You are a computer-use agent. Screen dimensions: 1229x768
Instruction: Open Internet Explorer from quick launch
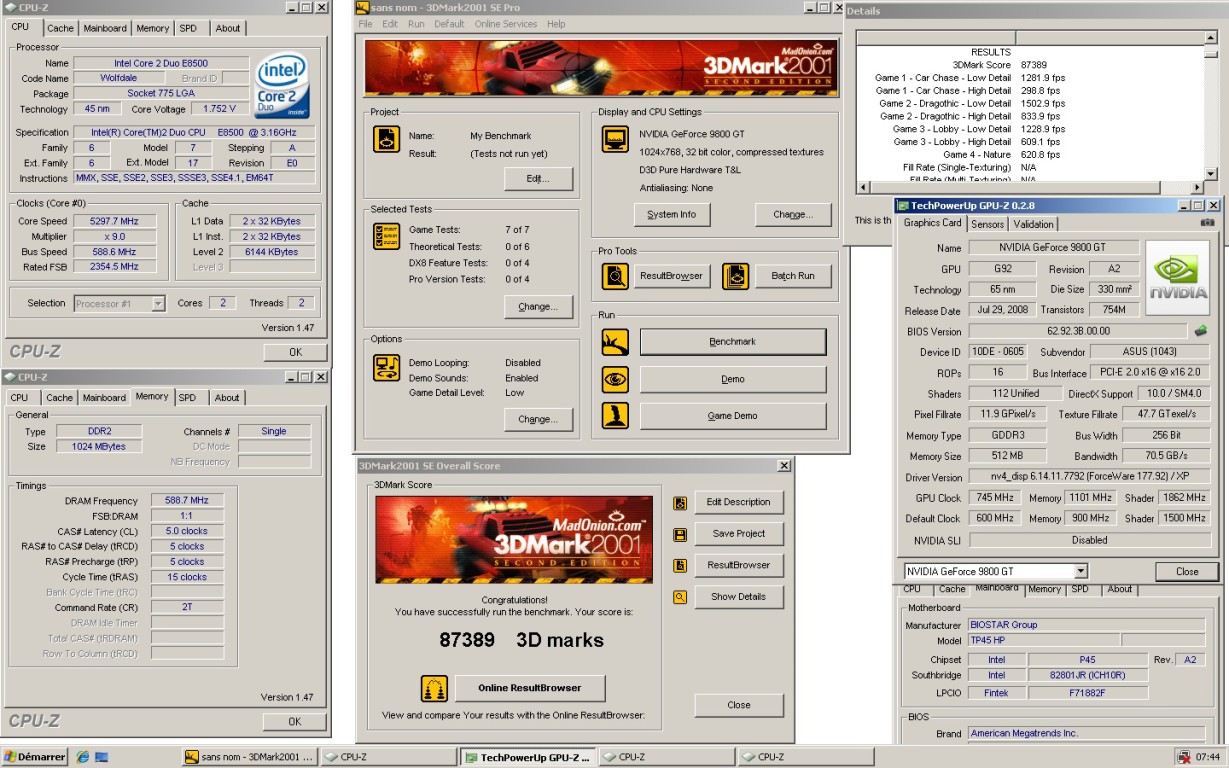click(x=82, y=757)
